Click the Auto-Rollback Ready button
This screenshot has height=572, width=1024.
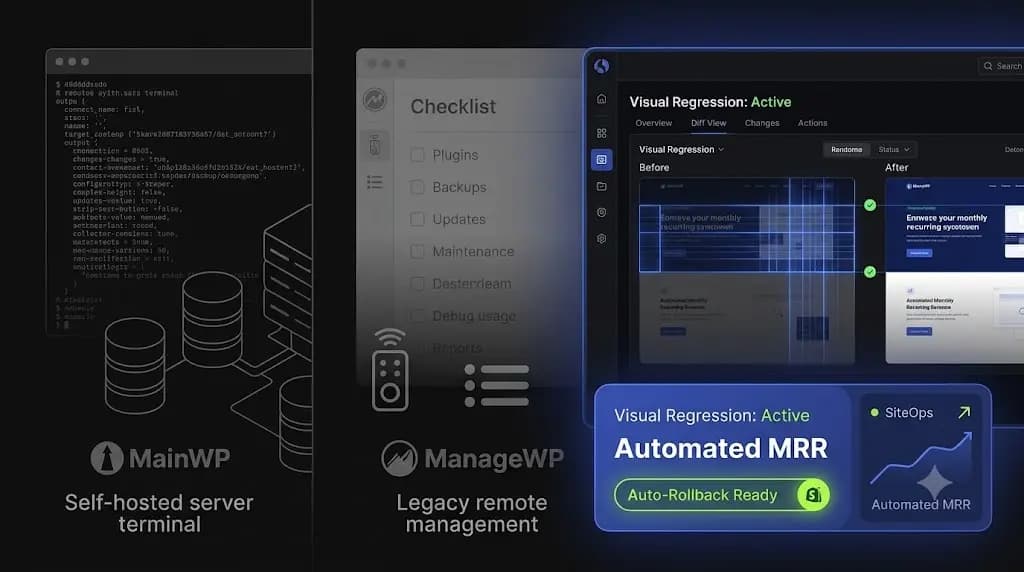coord(722,495)
